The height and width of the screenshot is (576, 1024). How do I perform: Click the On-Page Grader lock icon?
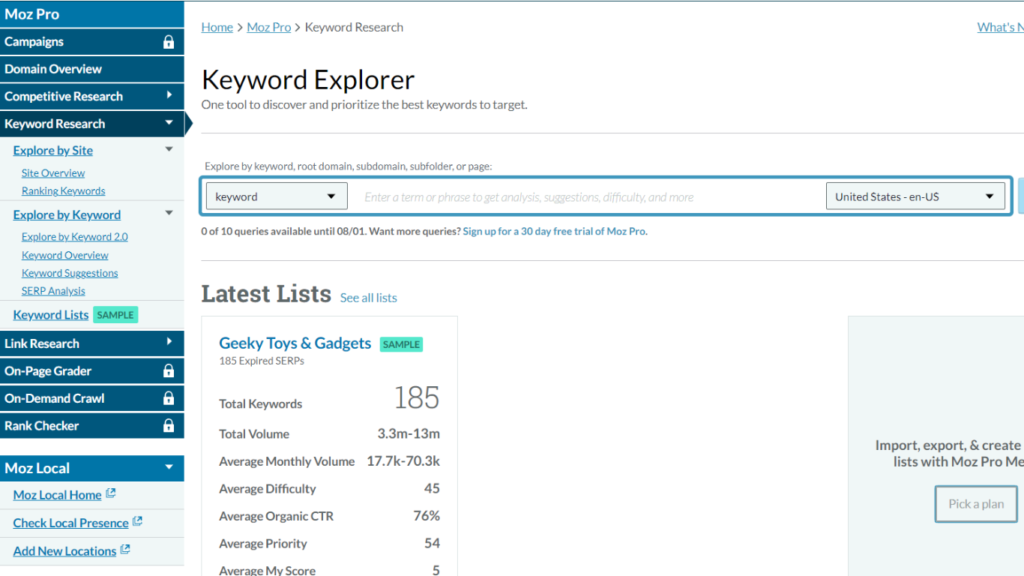(168, 371)
